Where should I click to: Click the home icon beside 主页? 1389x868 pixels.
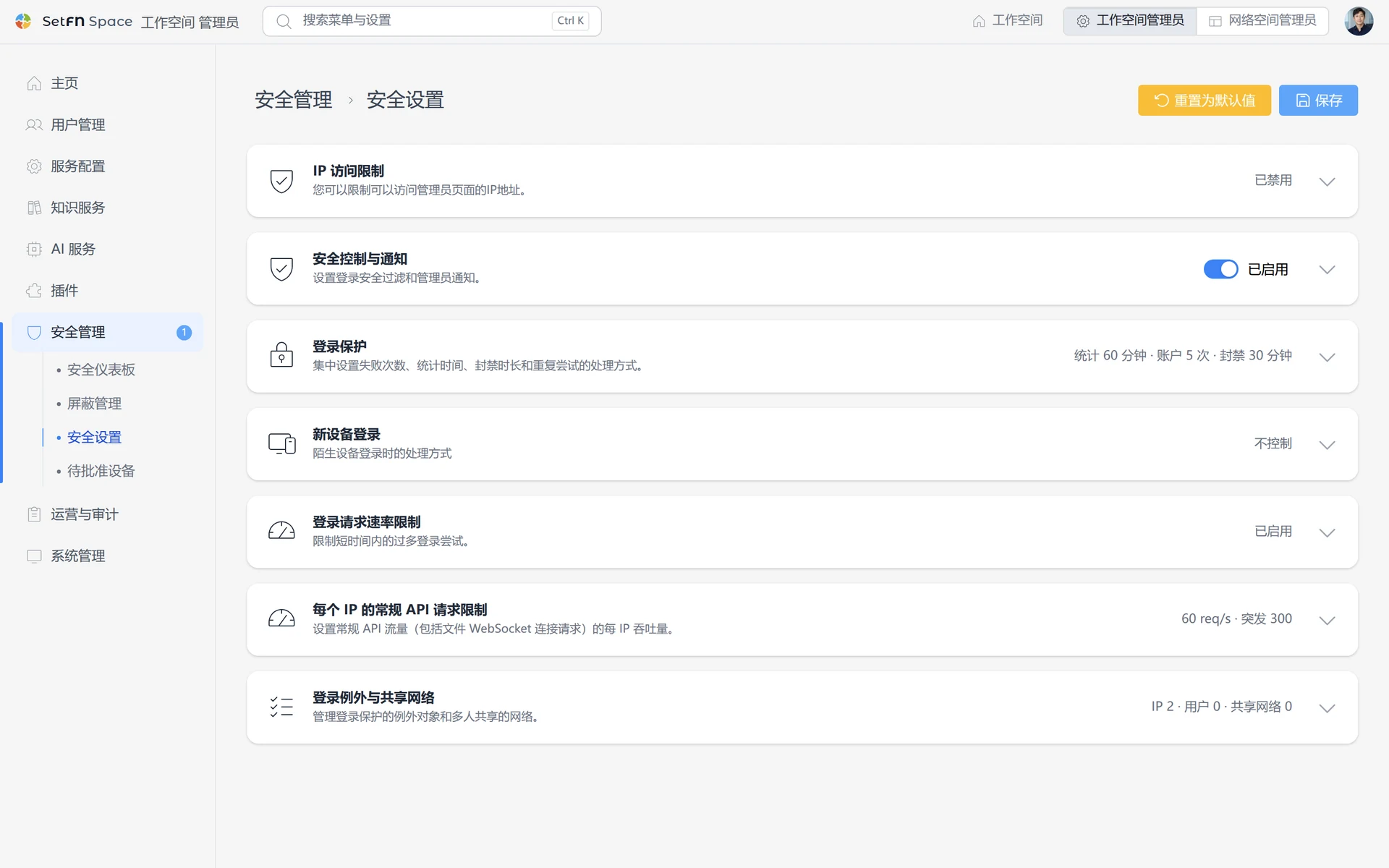[x=34, y=83]
